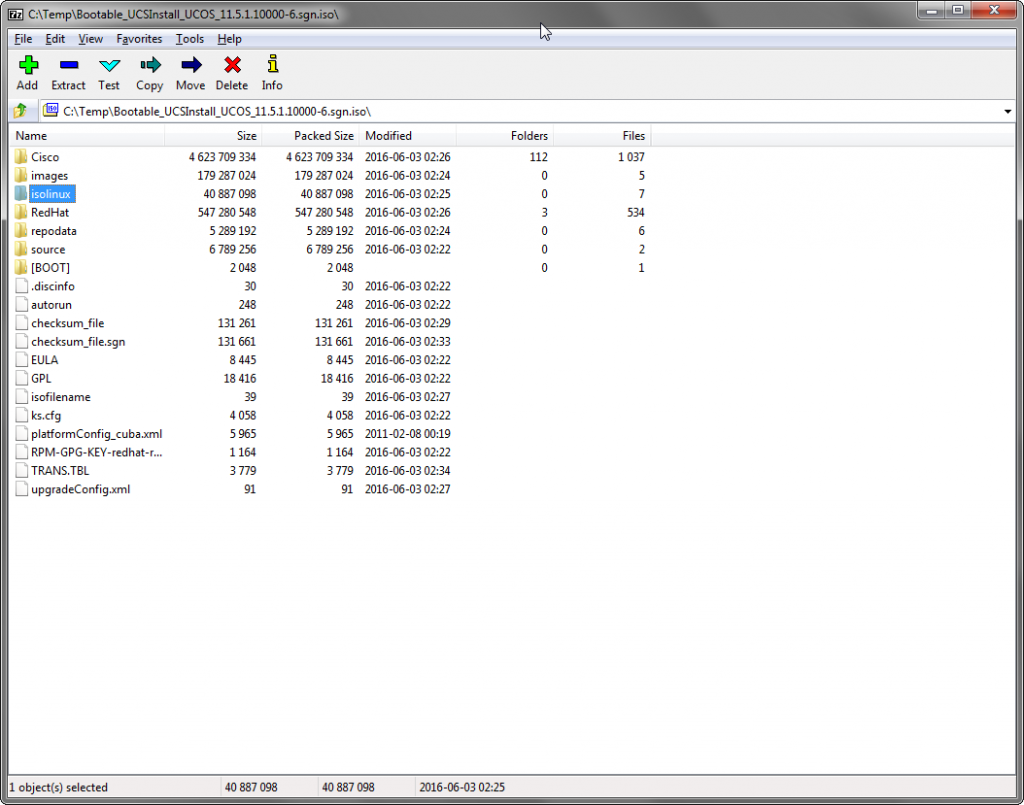Open the Info toolbar icon

pyautogui.click(x=273, y=64)
